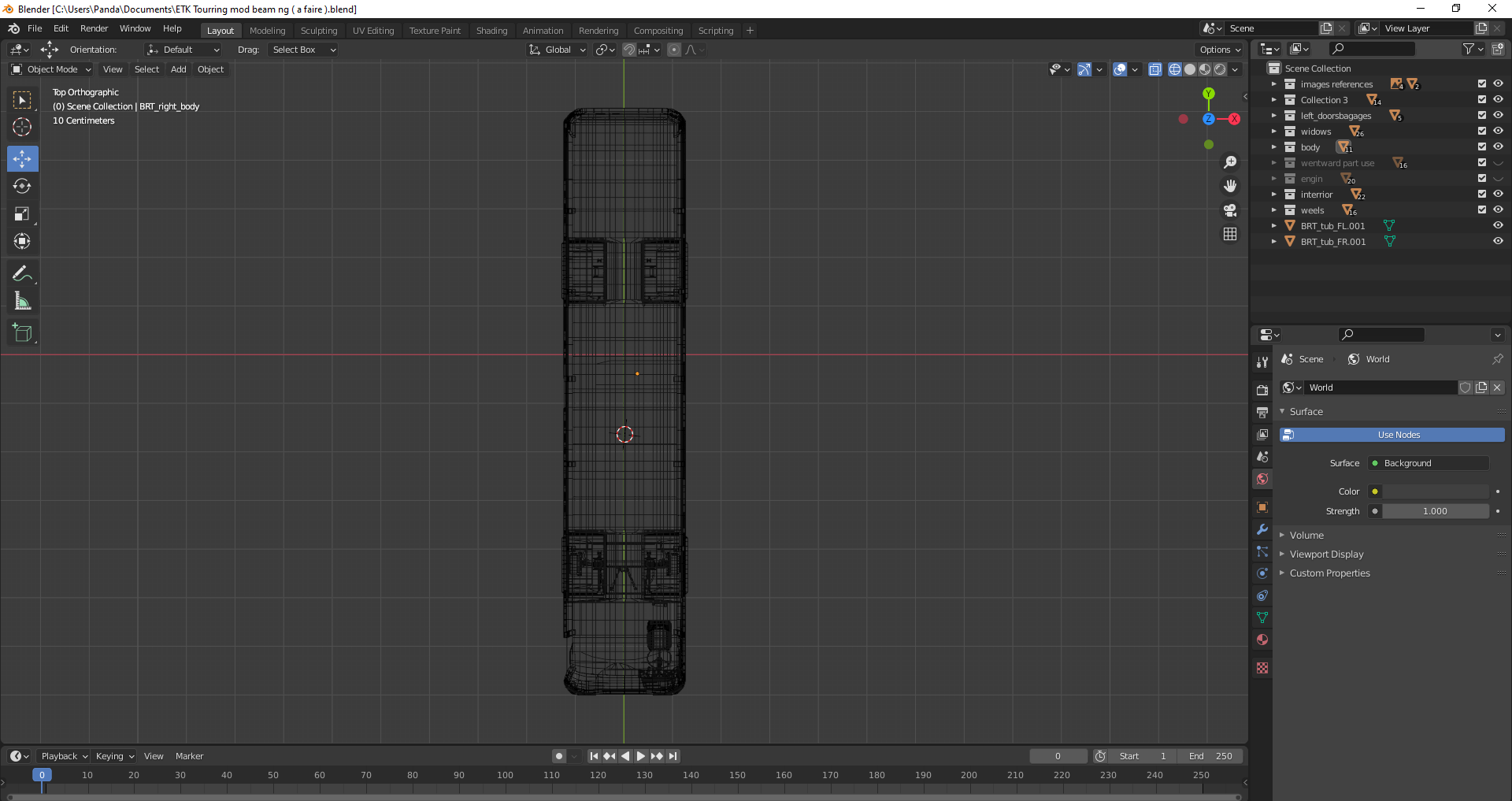Open the Object Mode dropdown
1512x801 pixels.
click(51, 69)
